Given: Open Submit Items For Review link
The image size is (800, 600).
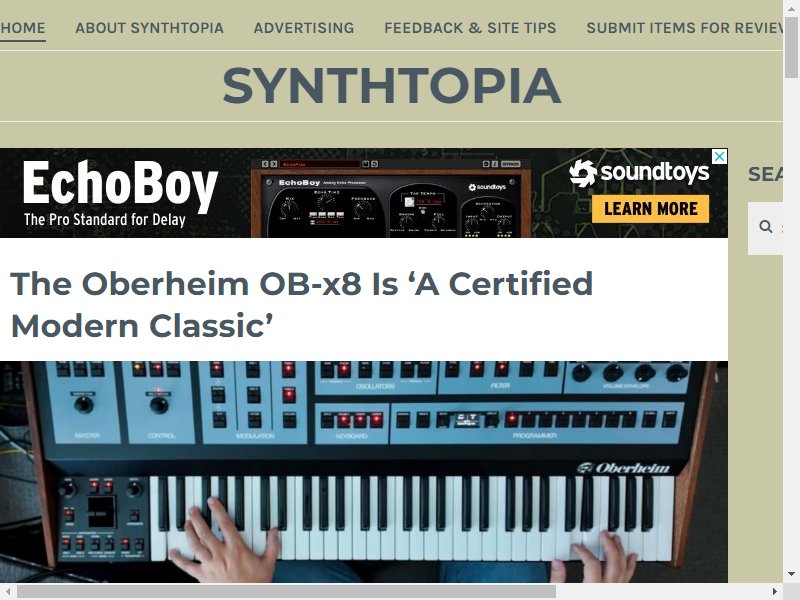Looking at the screenshot, I should pos(684,28).
